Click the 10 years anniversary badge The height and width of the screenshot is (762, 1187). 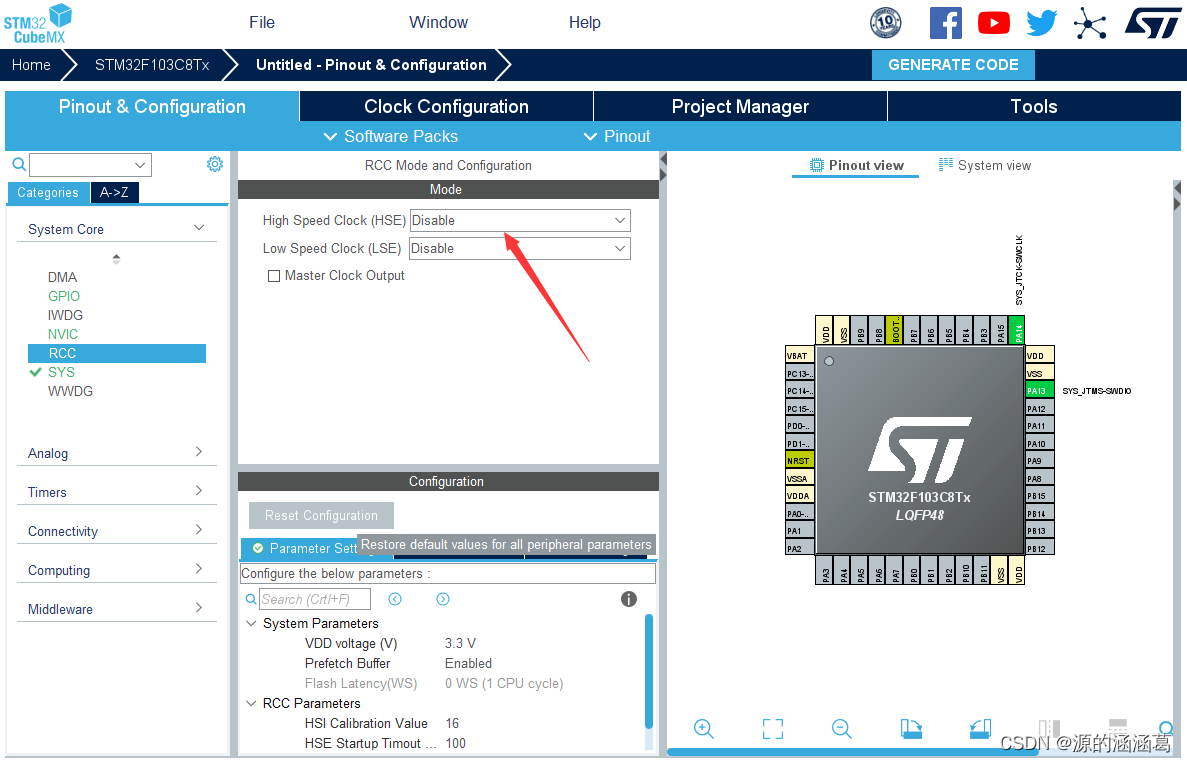coord(886,23)
